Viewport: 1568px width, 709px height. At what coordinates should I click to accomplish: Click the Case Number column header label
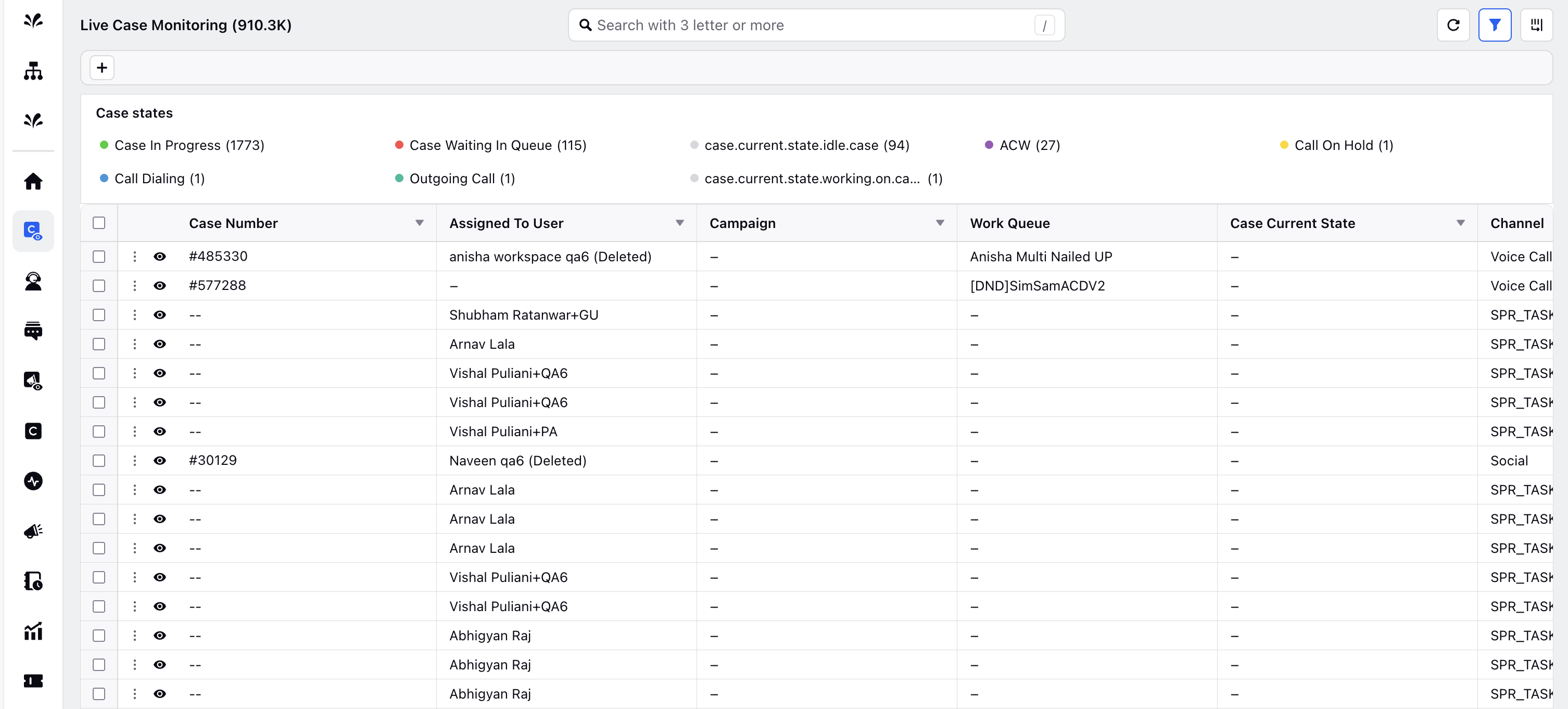pos(233,223)
